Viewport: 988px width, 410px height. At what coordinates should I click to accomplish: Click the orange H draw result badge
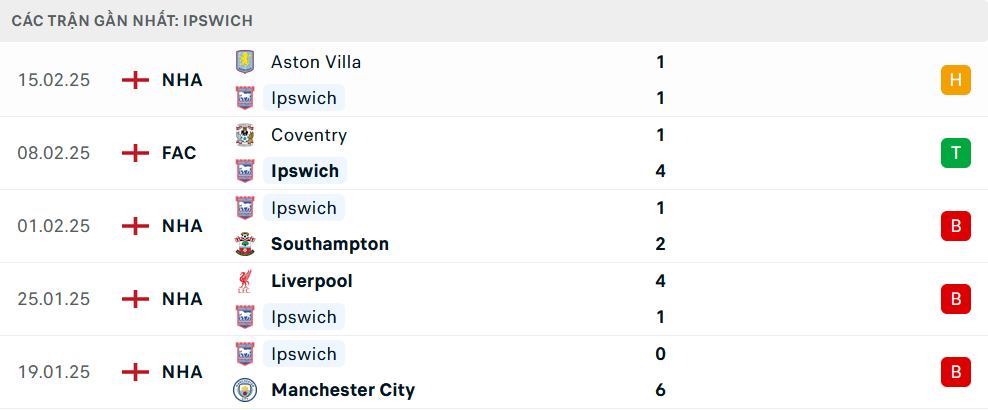tap(956, 80)
